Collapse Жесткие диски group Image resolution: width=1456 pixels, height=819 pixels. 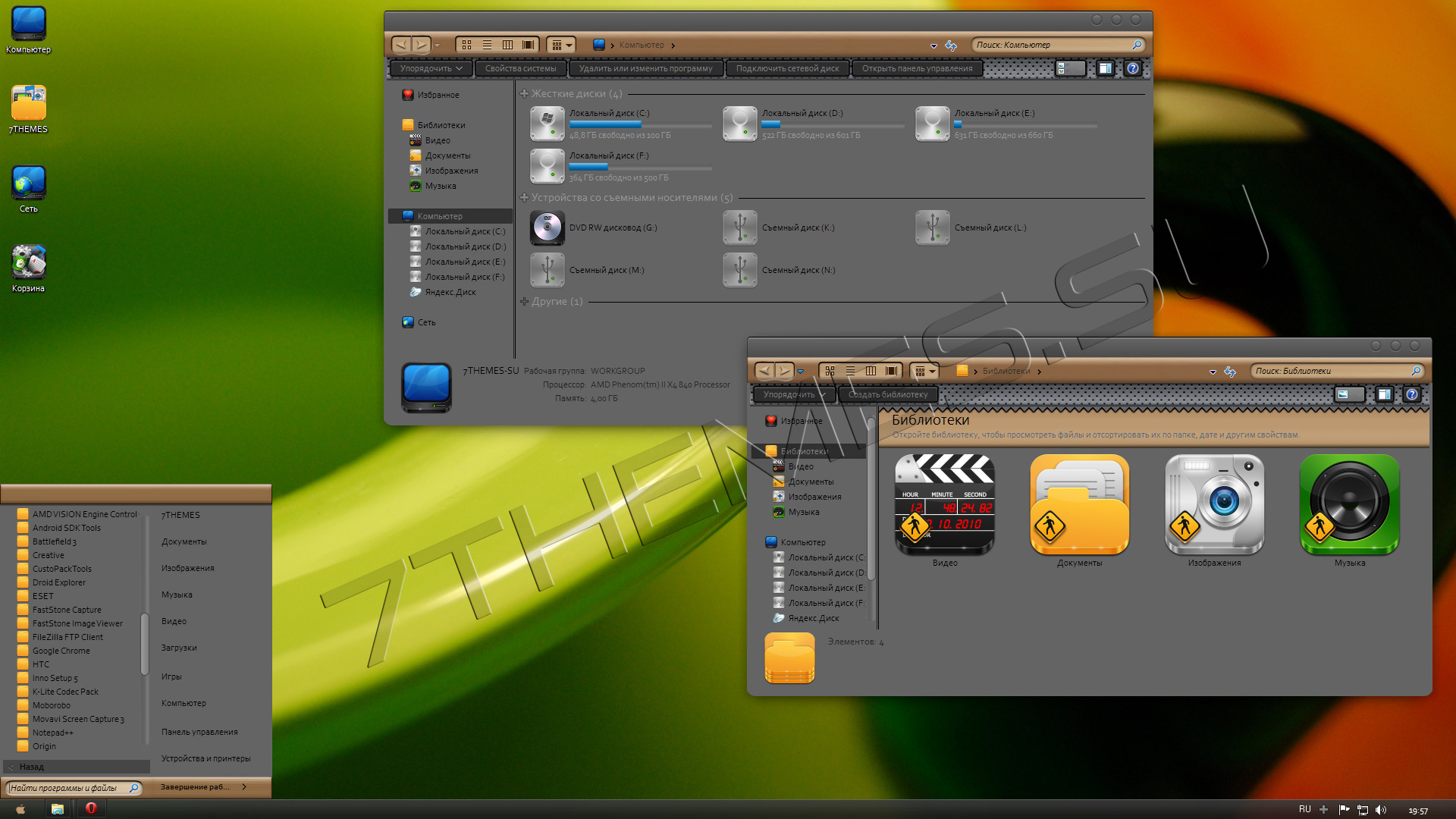tap(524, 94)
